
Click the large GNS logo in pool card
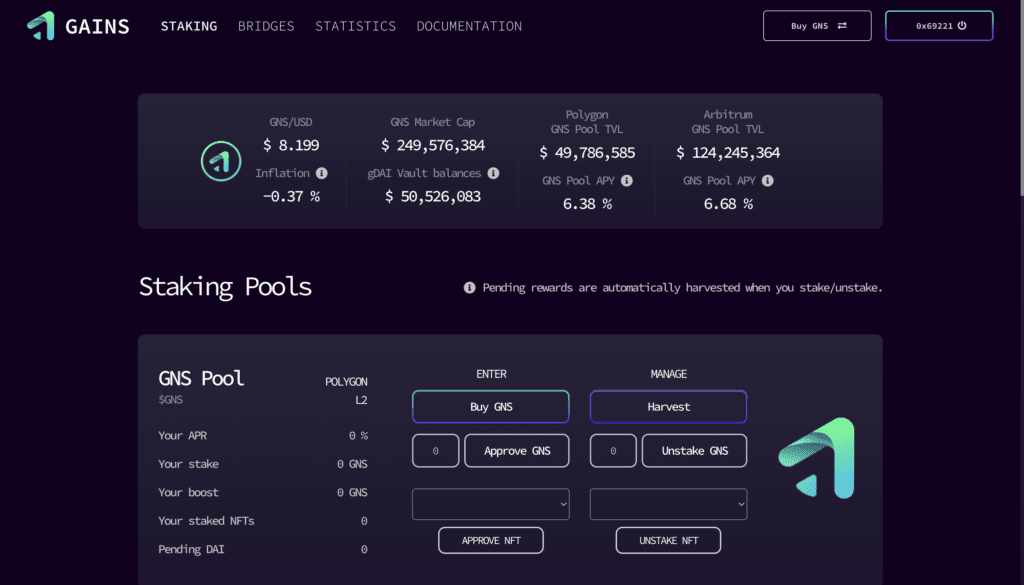(817, 458)
